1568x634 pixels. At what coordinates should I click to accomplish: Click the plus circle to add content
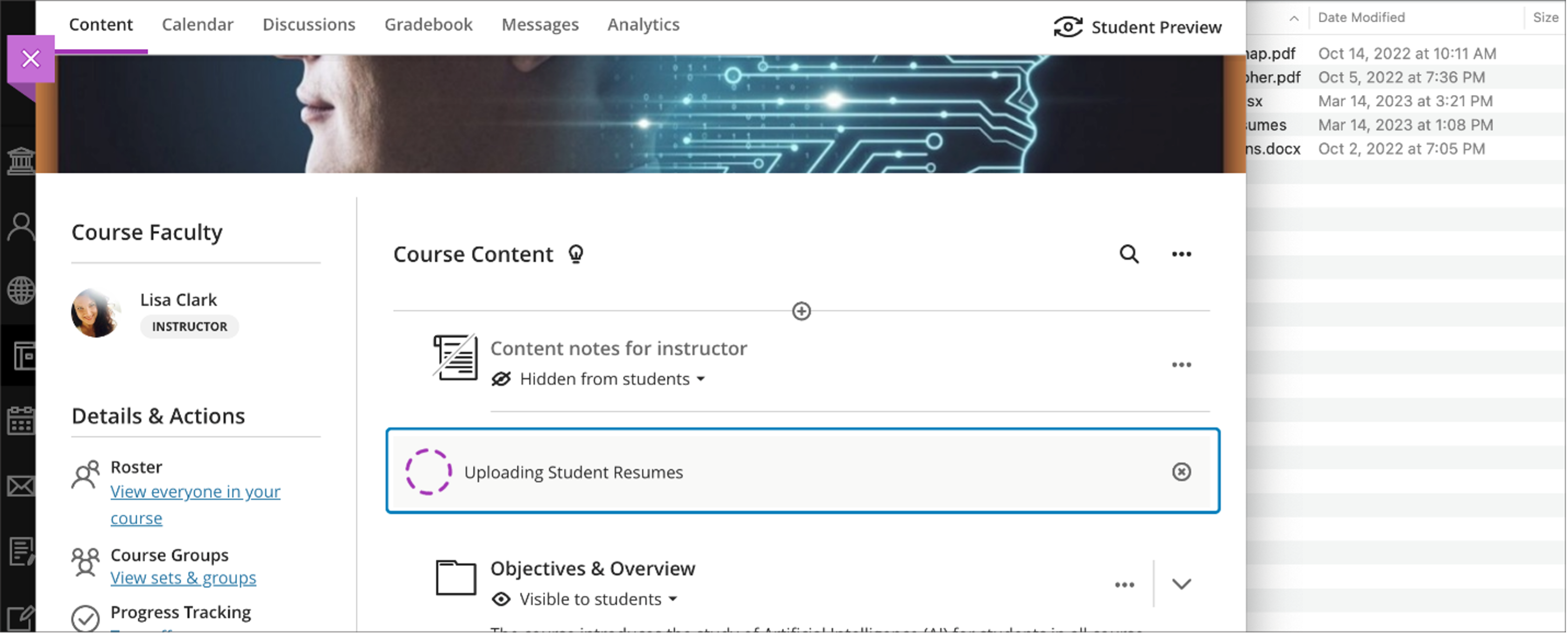(x=801, y=311)
